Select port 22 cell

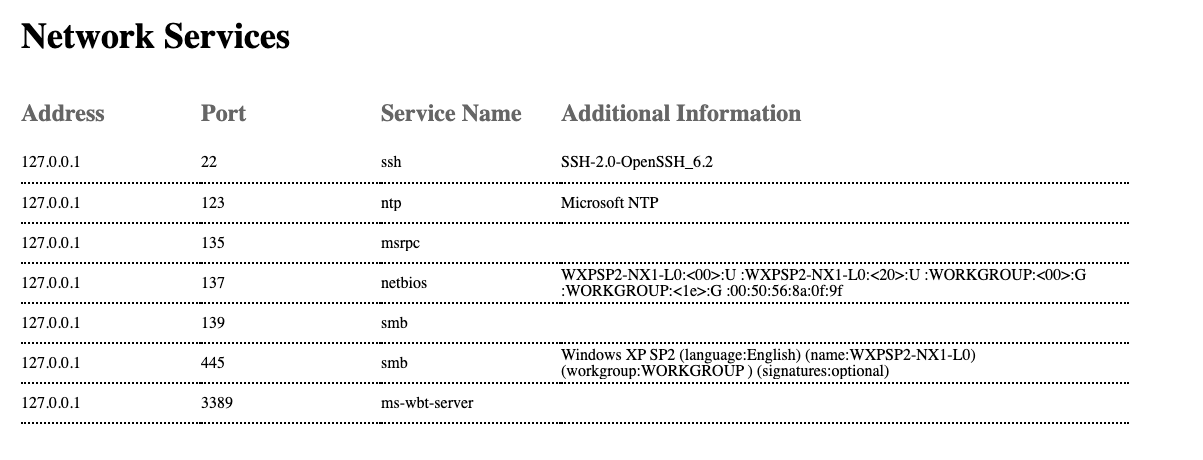tap(208, 162)
